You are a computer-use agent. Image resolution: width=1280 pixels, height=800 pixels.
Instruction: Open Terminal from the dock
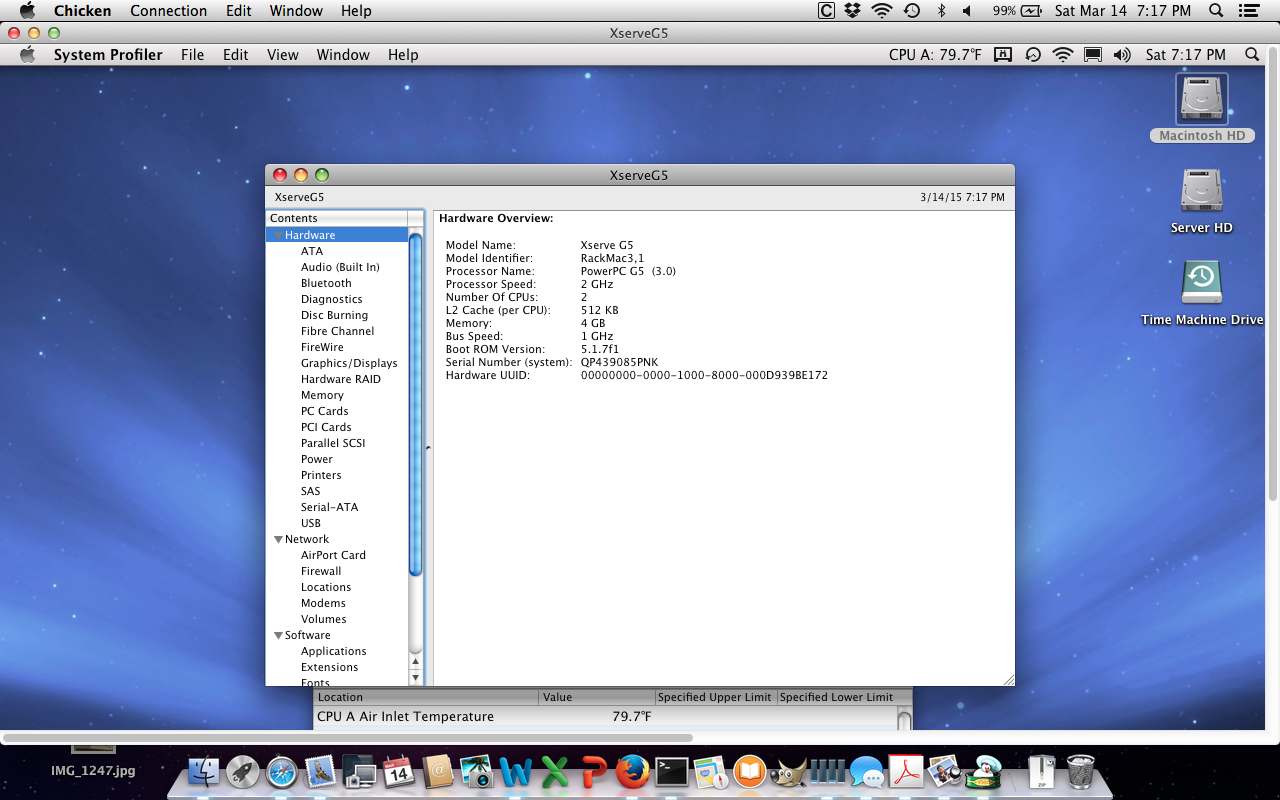tap(671, 771)
